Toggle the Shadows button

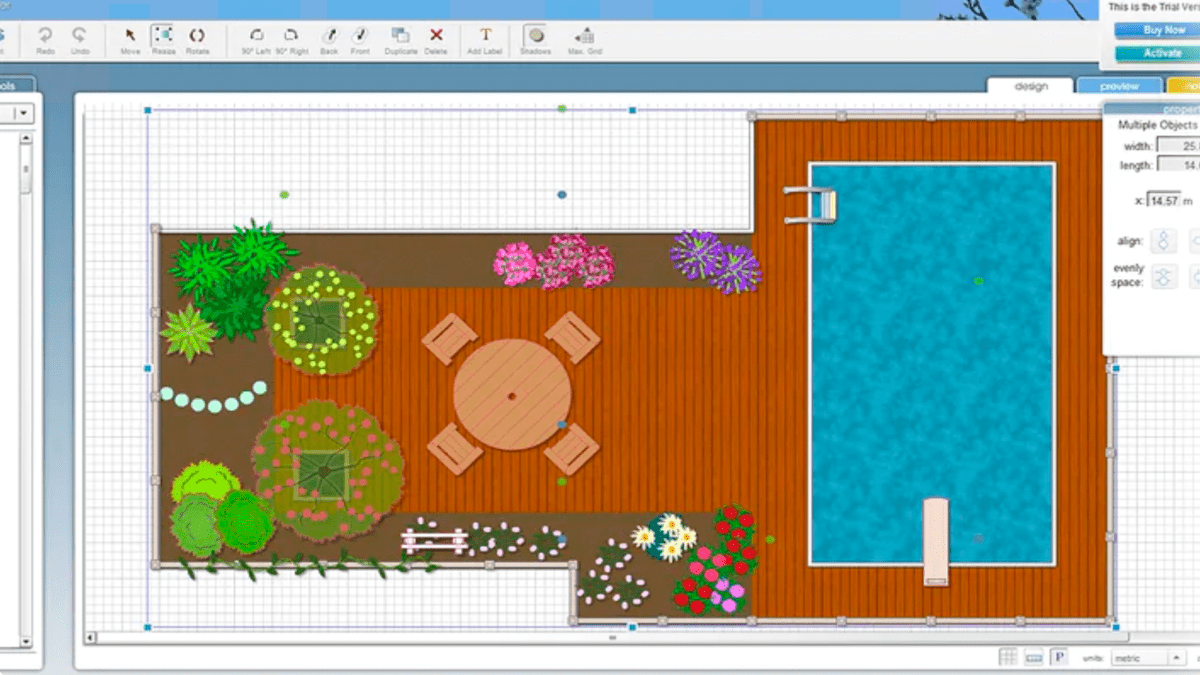[x=535, y=39]
